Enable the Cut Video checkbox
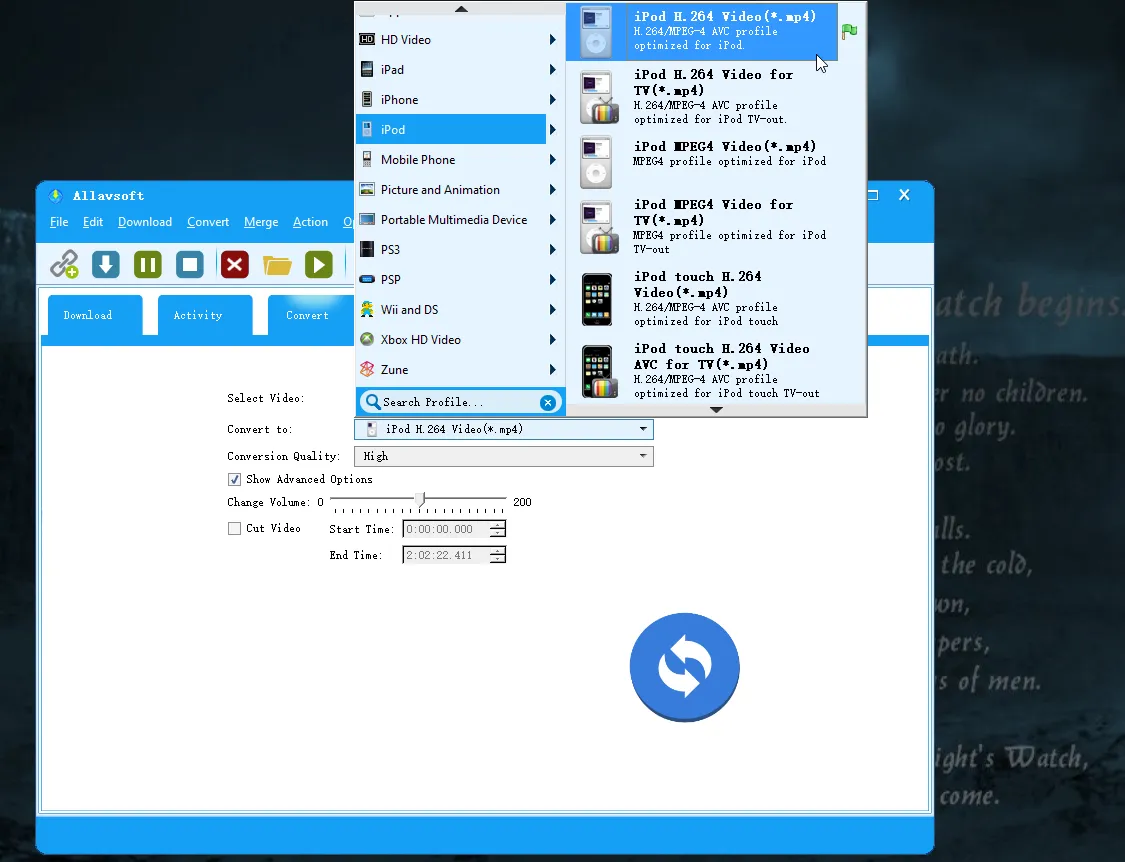The image size is (1125, 862). [234, 528]
